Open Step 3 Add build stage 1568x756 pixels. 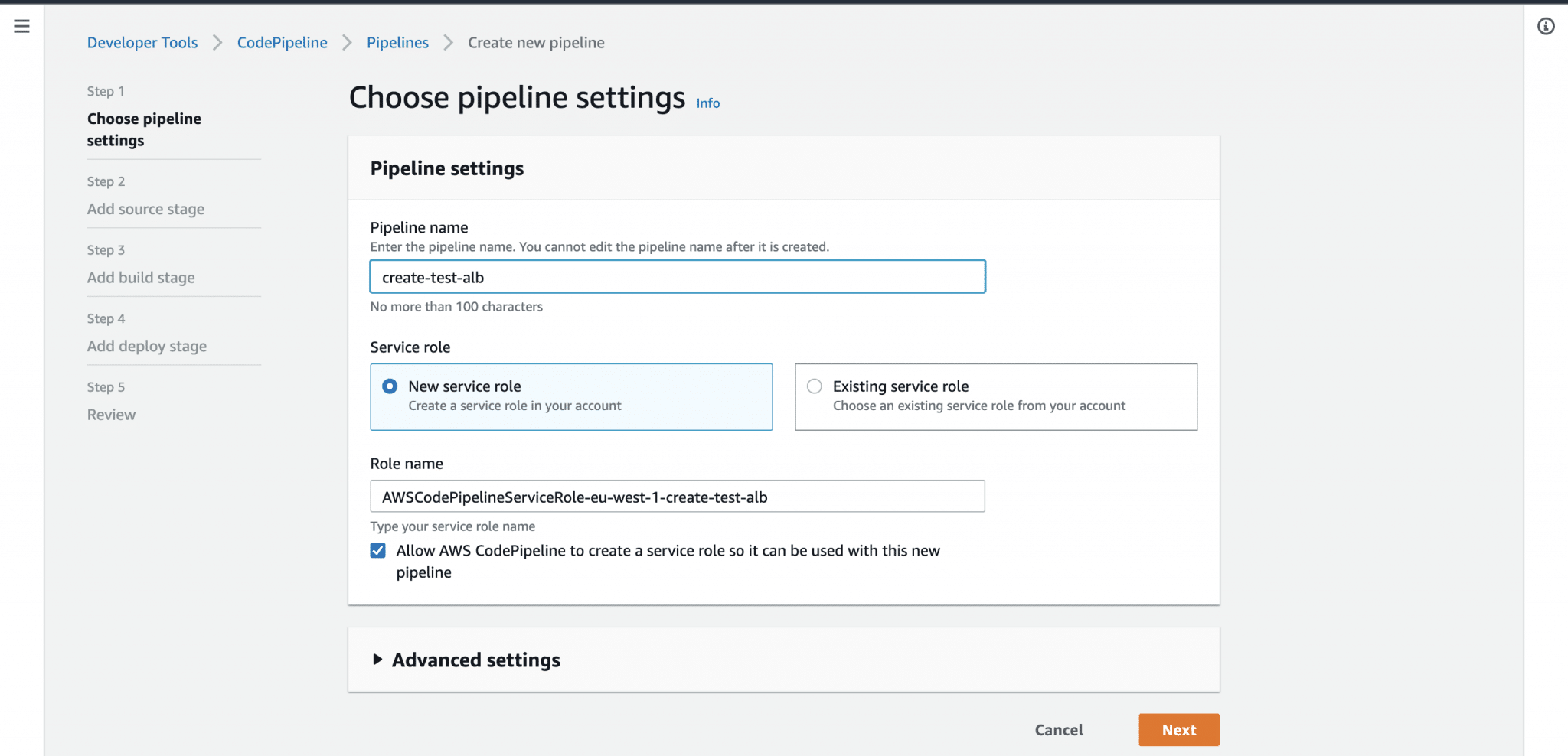coord(141,277)
